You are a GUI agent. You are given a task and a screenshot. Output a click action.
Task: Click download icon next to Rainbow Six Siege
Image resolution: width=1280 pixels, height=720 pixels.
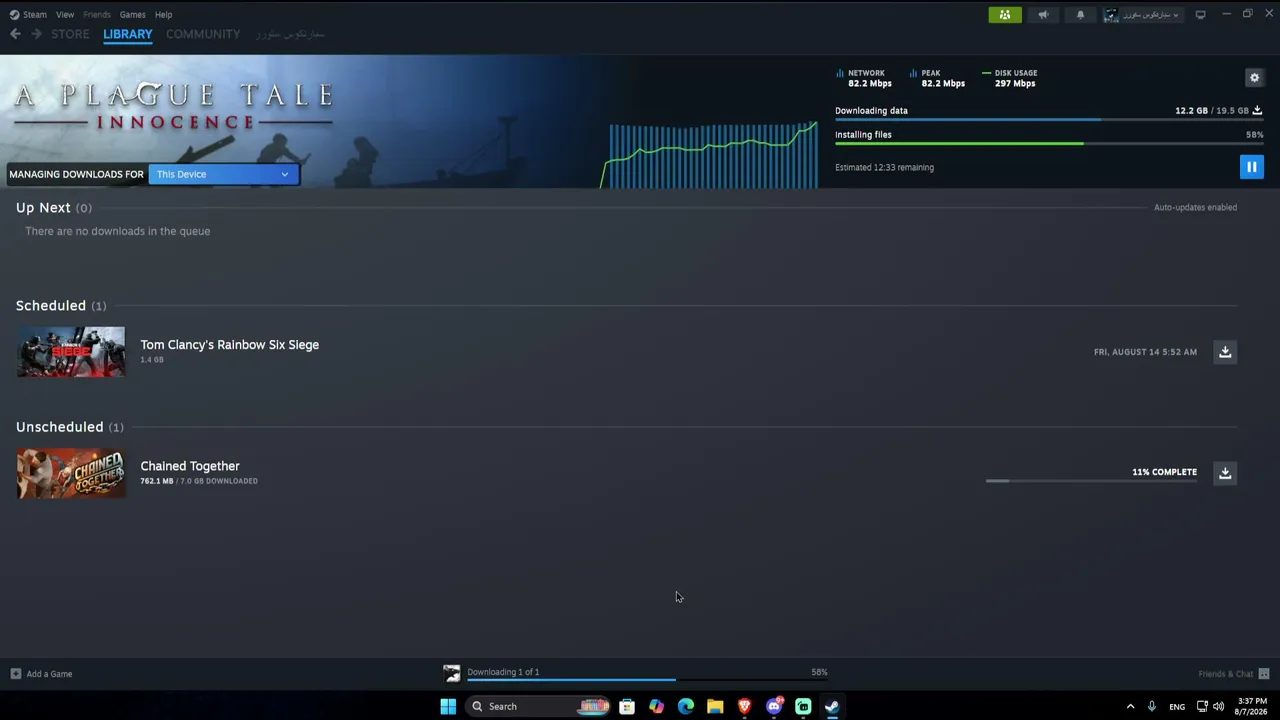point(1225,352)
